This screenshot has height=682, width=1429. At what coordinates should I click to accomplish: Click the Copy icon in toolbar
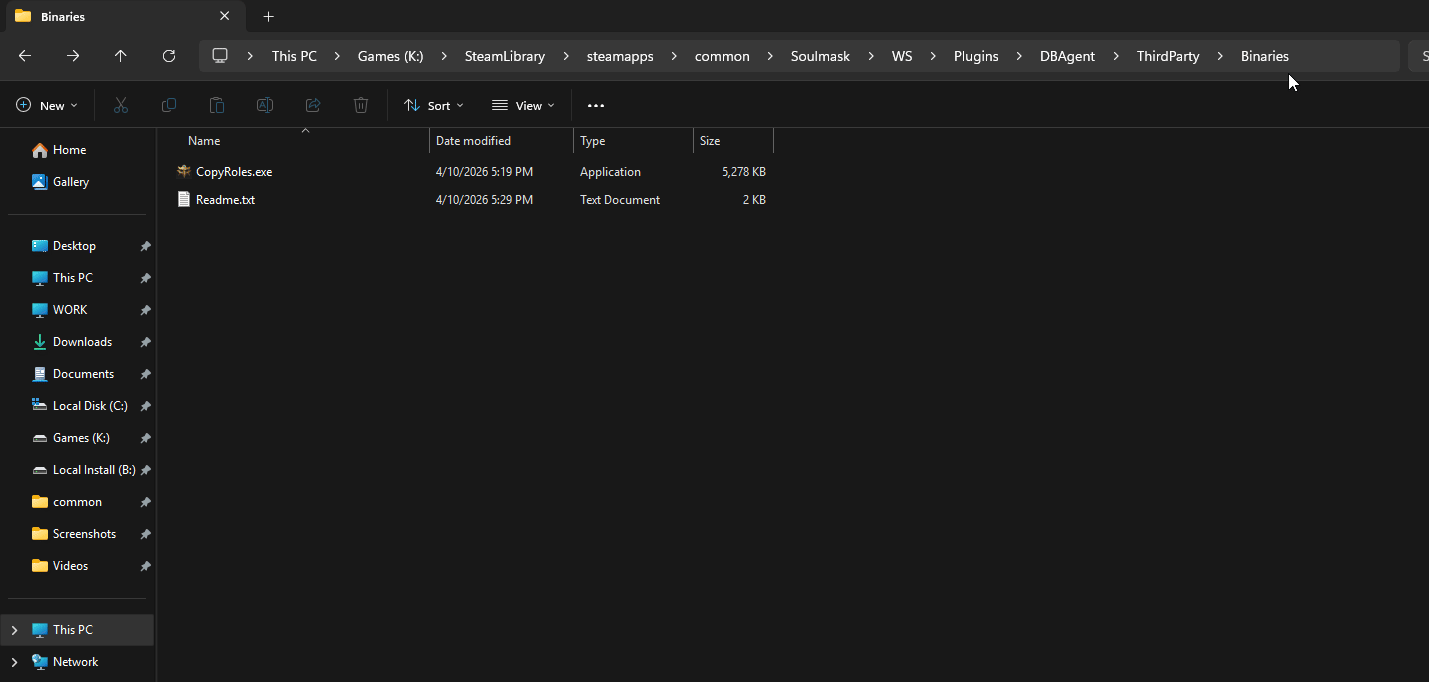pyautogui.click(x=169, y=105)
